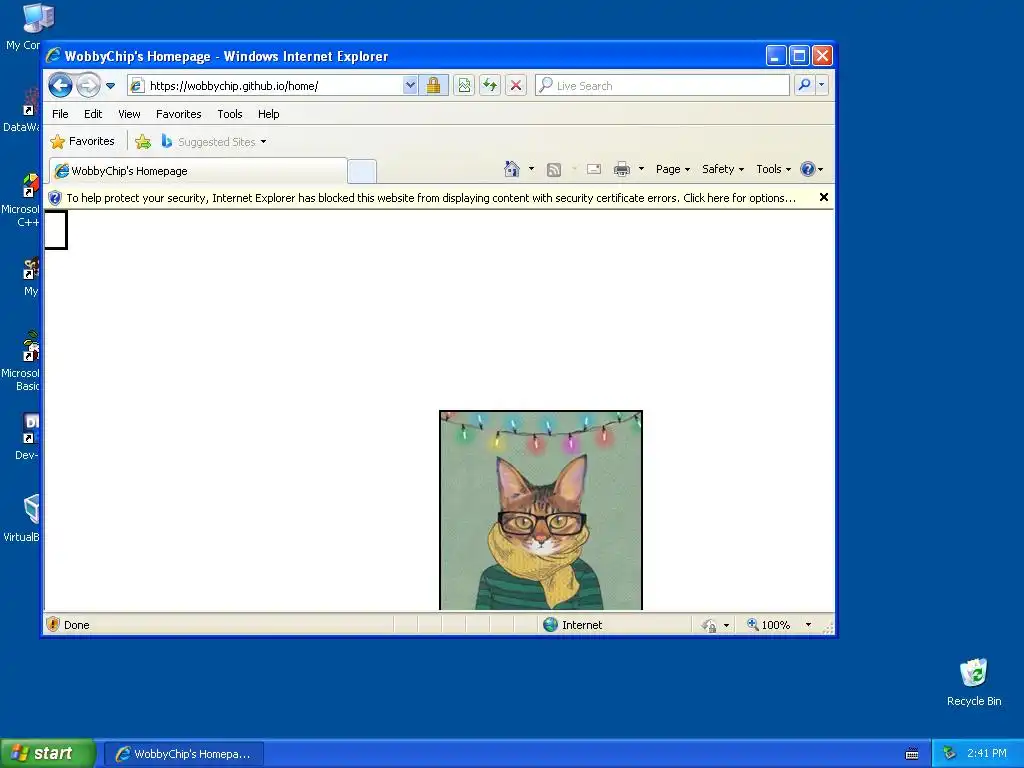This screenshot has height=768, width=1024.
Task: Open the View menu
Action: 129,114
